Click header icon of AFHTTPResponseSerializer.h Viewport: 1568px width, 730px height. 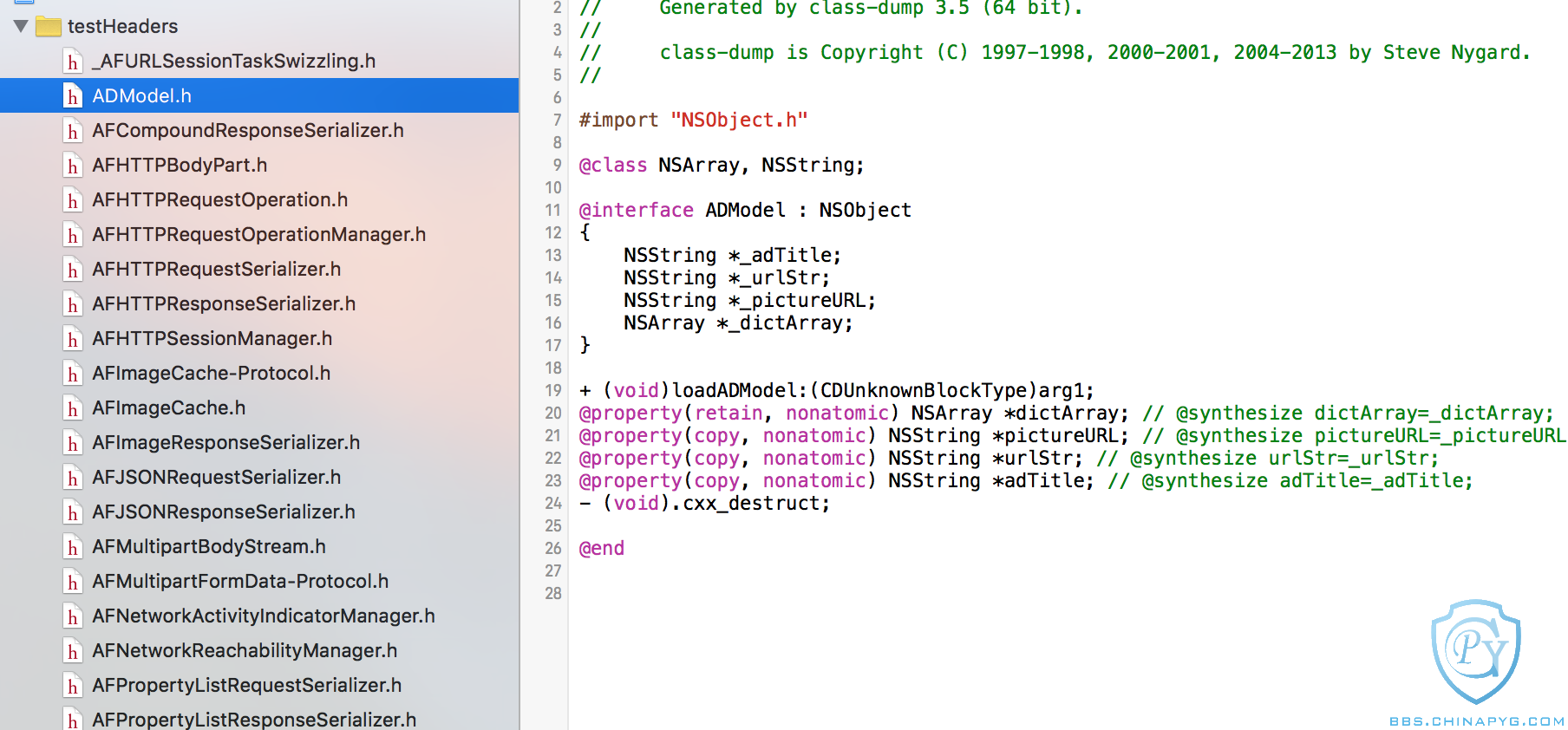[73, 304]
